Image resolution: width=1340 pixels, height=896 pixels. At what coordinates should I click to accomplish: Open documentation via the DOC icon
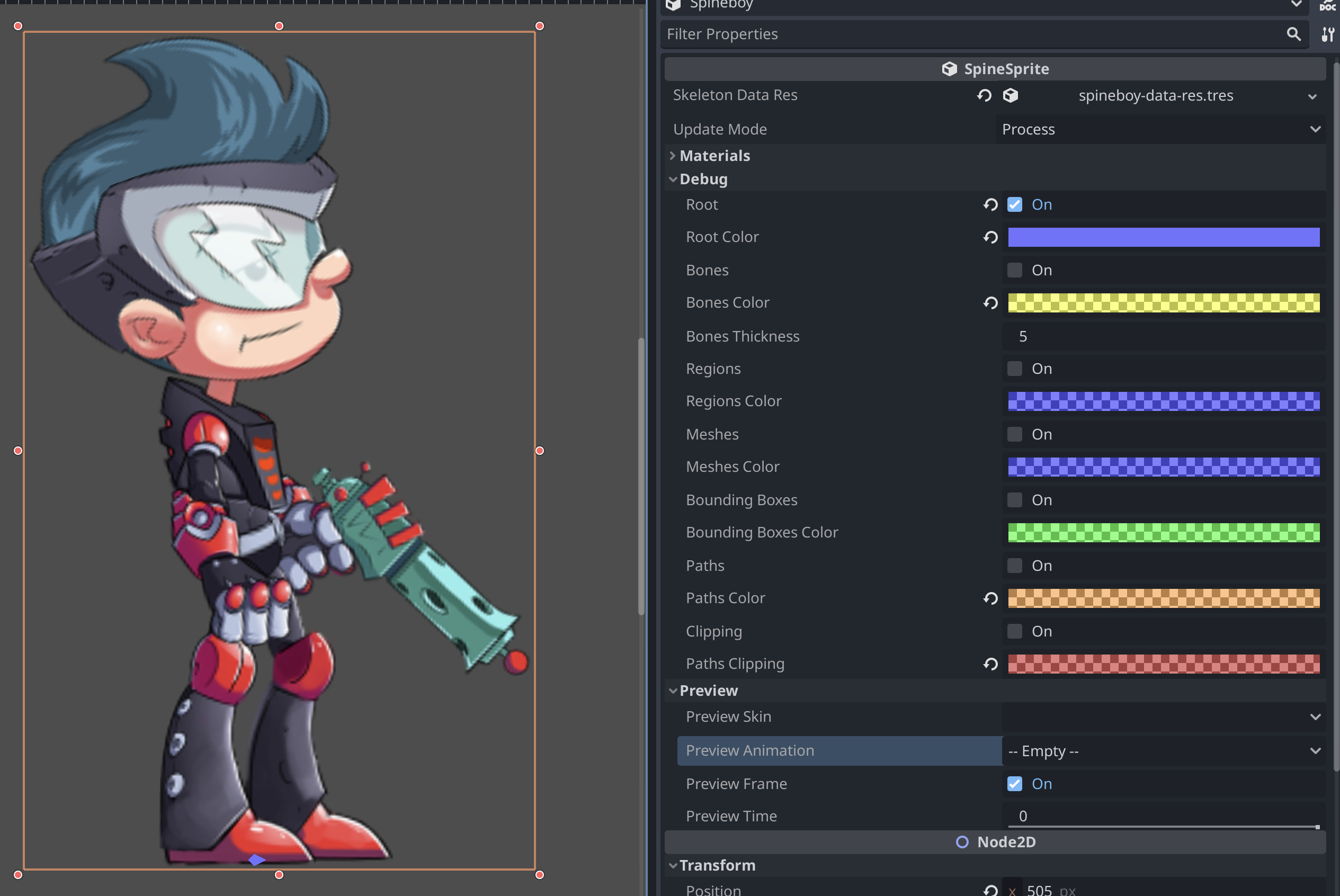coord(1327,7)
